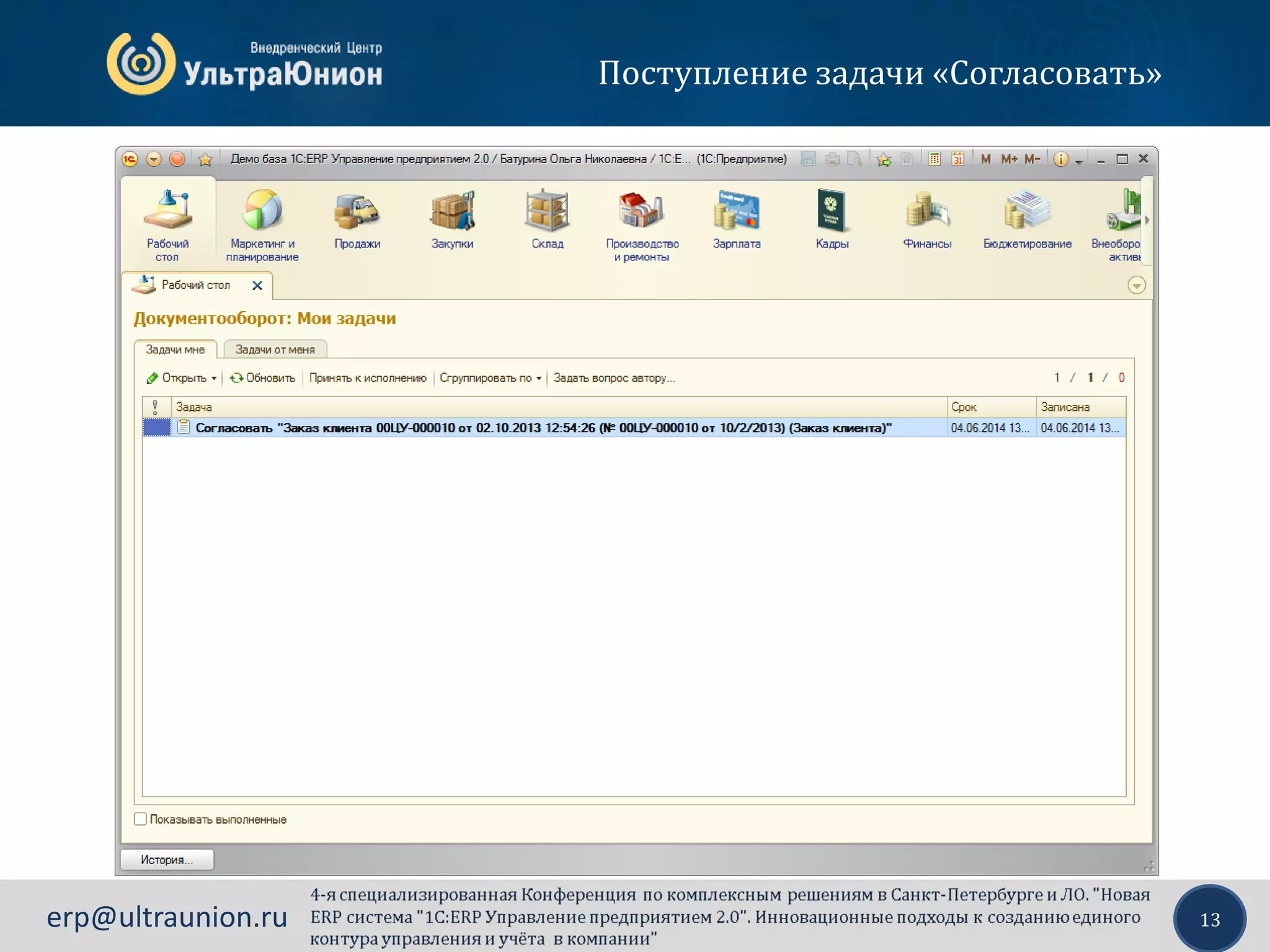This screenshot has width=1270, height=952.
Task: Open the Рабочий стол section
Action: 167,225
